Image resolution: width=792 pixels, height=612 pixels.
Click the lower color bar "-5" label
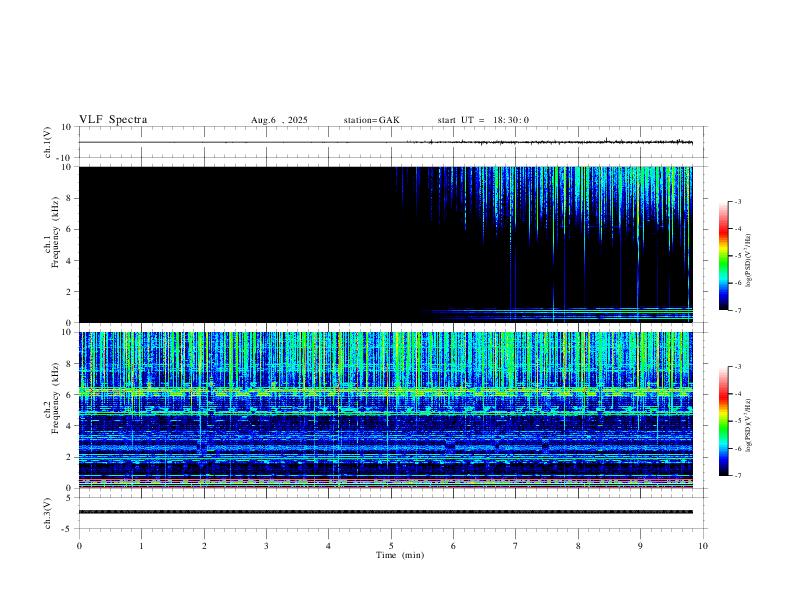click(x=737, y=421)
